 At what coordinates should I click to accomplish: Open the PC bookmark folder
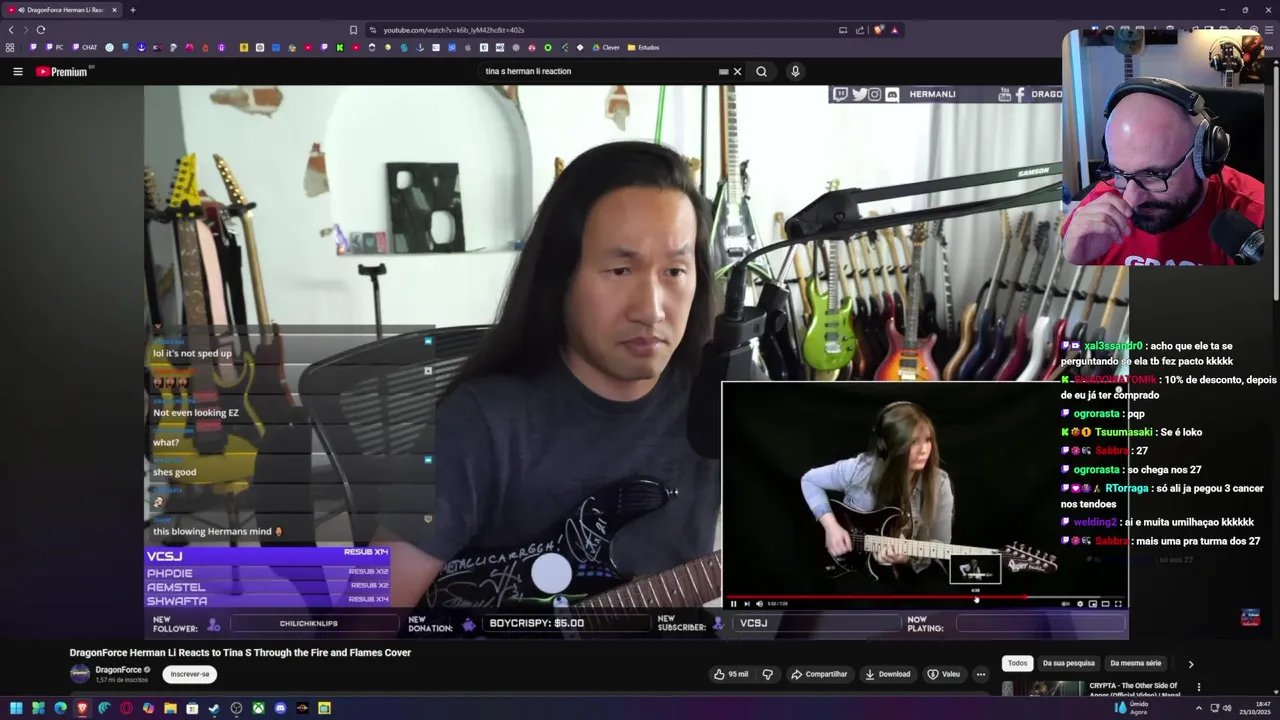[x=54, y=47]
